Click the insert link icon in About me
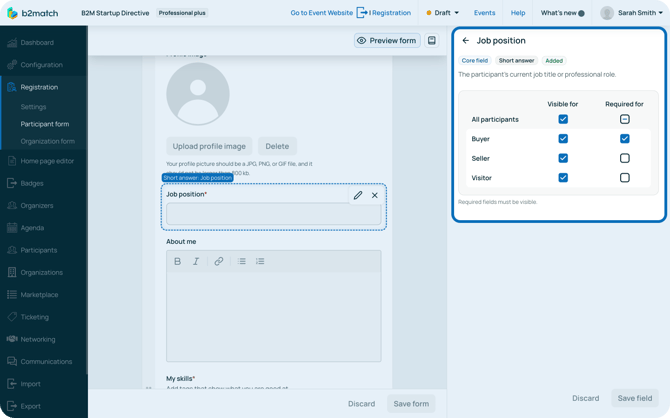Screen dimensions: 670x418 pos(219,261)
